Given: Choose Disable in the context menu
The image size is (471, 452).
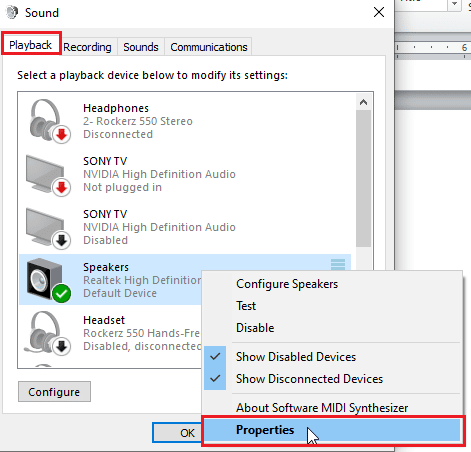Looking at the screenshot, I should [x=255, y=328].
